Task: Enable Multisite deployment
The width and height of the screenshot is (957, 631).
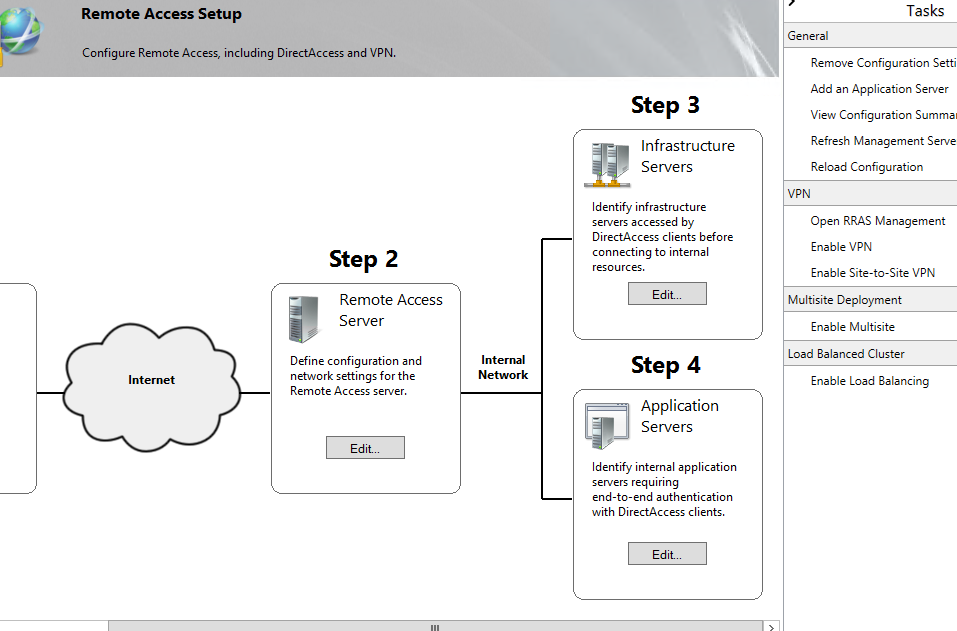Action: coord(850,326)
